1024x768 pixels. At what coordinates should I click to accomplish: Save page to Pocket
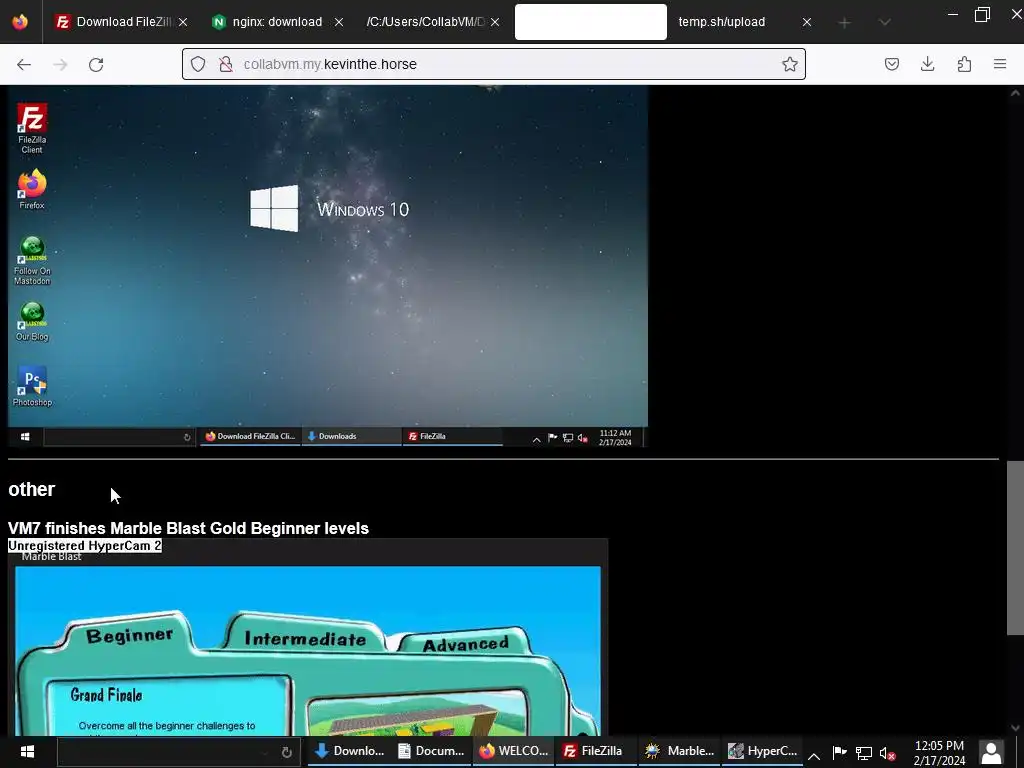click(891, 64)
